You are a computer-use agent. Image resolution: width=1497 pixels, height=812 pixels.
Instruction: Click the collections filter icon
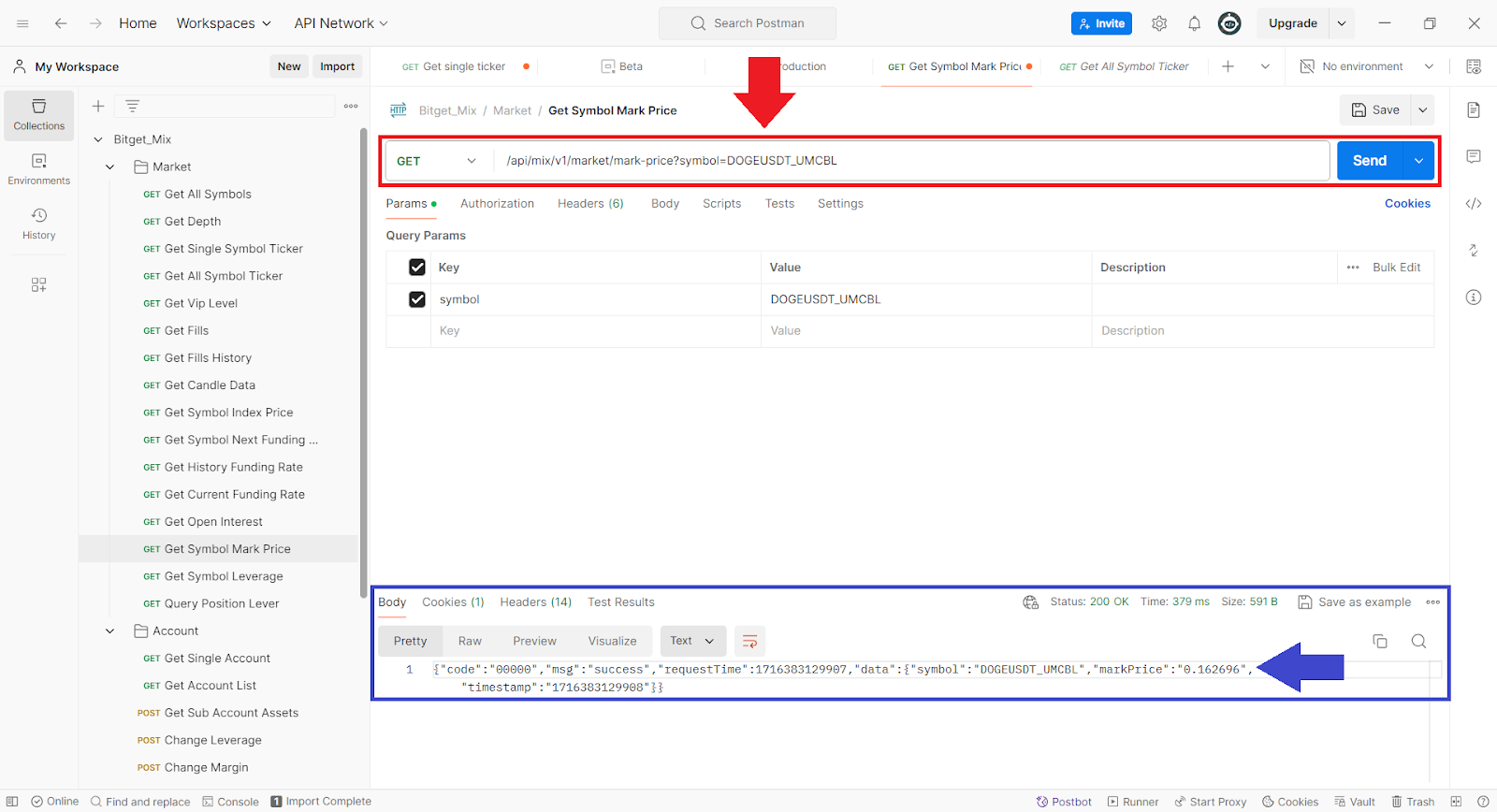pyautogui.click(x=133, y=106)
